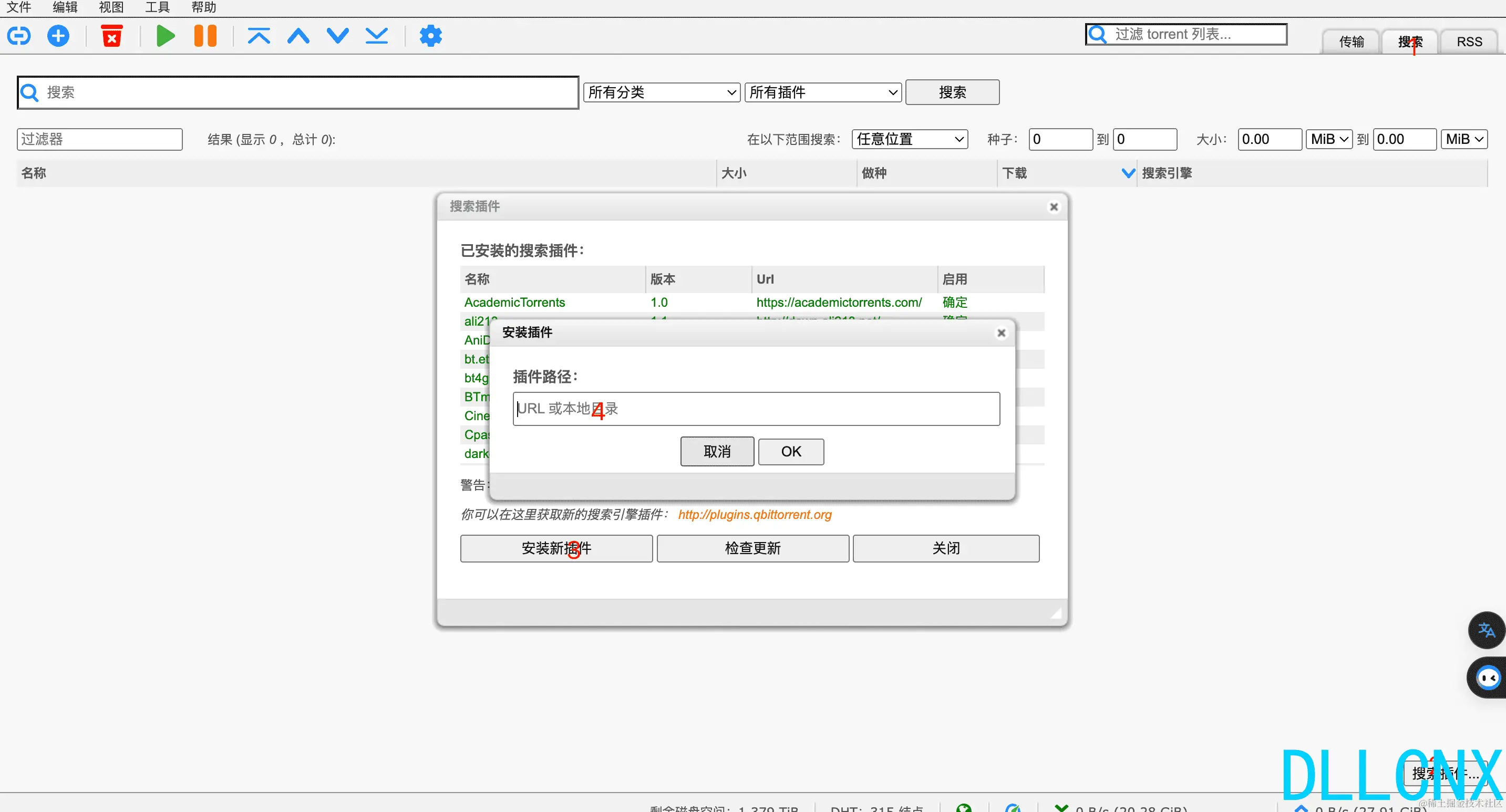This screenshot has height=812, width=1506.
Task: Move torrent to top of queue
Action: [x=259, y=36]
